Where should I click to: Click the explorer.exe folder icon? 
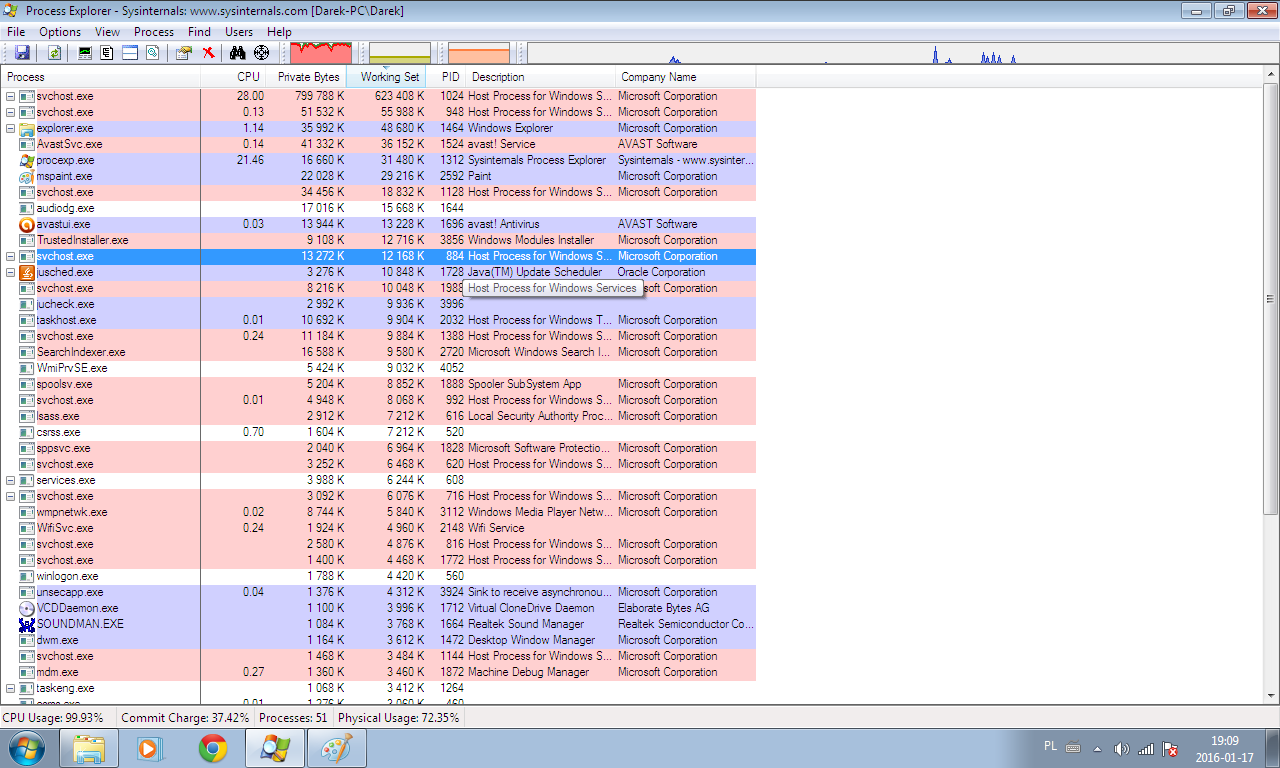tap(27, 128)
